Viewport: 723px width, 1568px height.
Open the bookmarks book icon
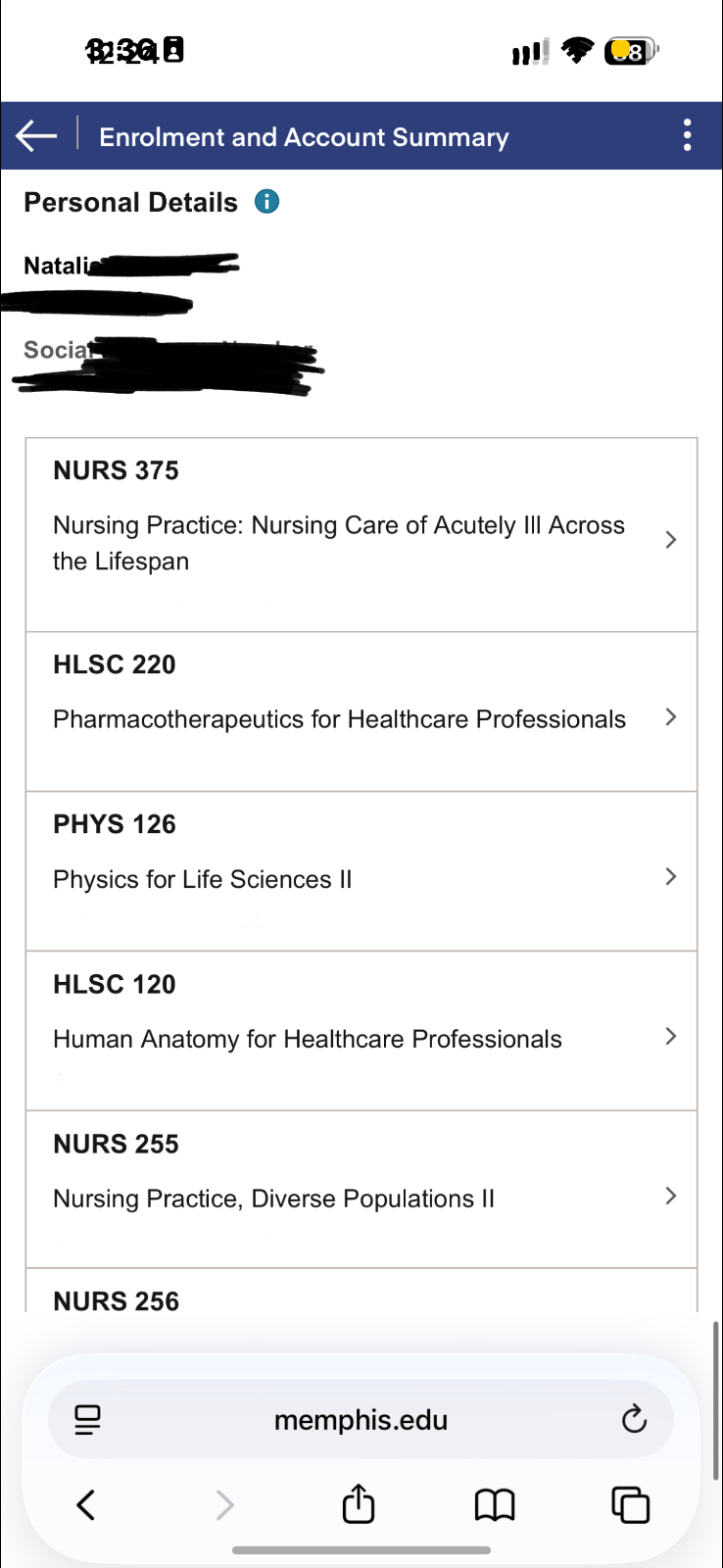pyautogui.click(x=494, y=1504)
